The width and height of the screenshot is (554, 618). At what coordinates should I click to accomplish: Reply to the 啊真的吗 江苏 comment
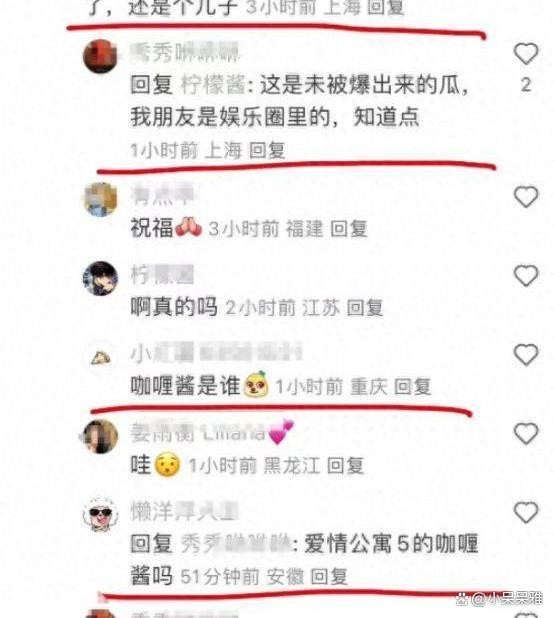pos(365,307)
